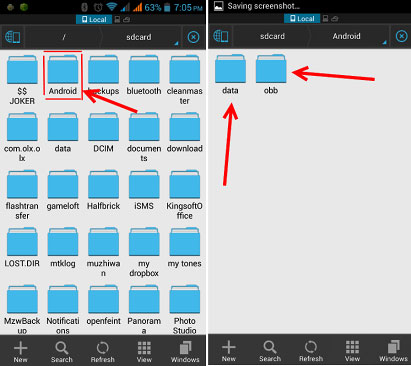
Task: Tap the Saving screenshot notification
Action: [257, 6]
